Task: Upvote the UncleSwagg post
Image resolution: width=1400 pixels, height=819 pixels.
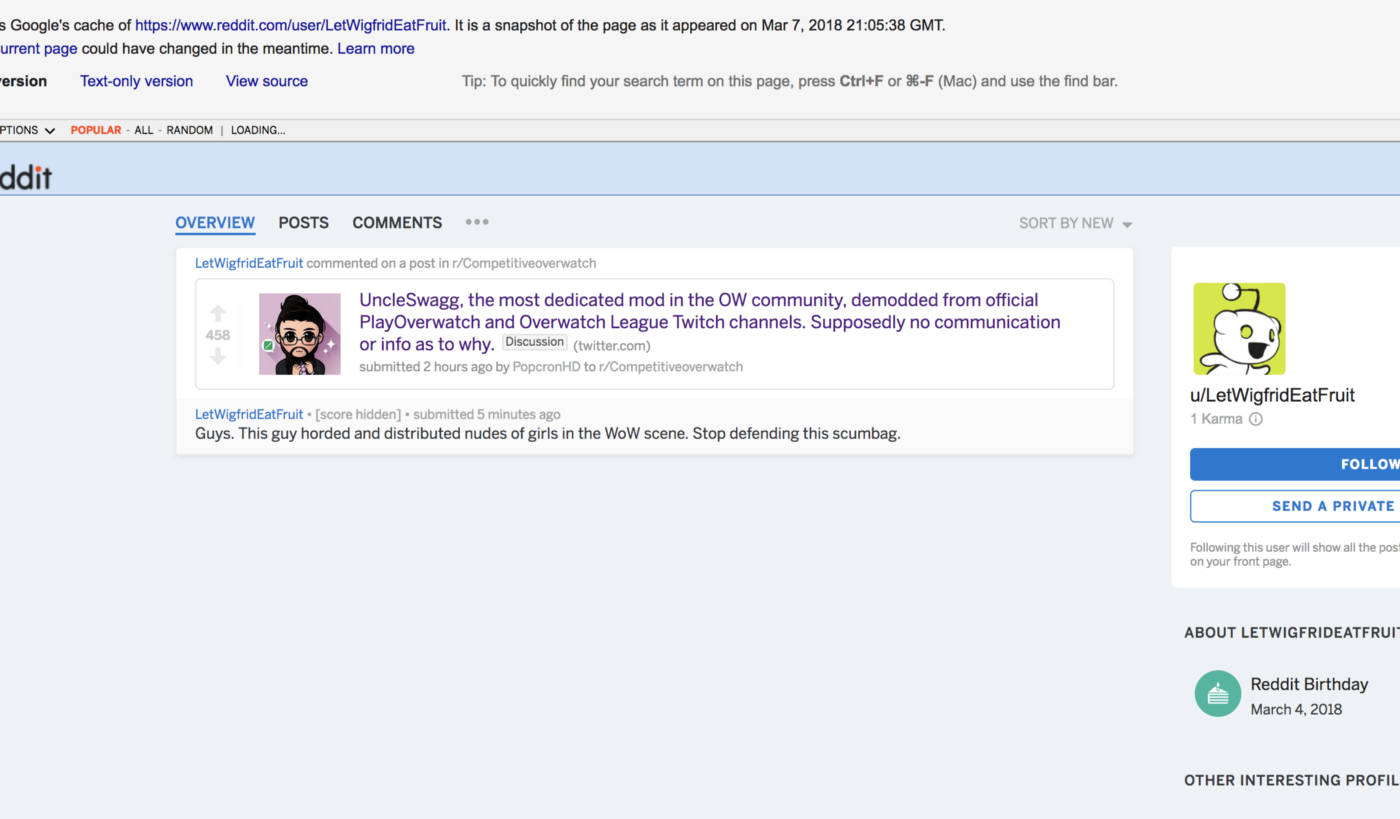Action: 218,314
